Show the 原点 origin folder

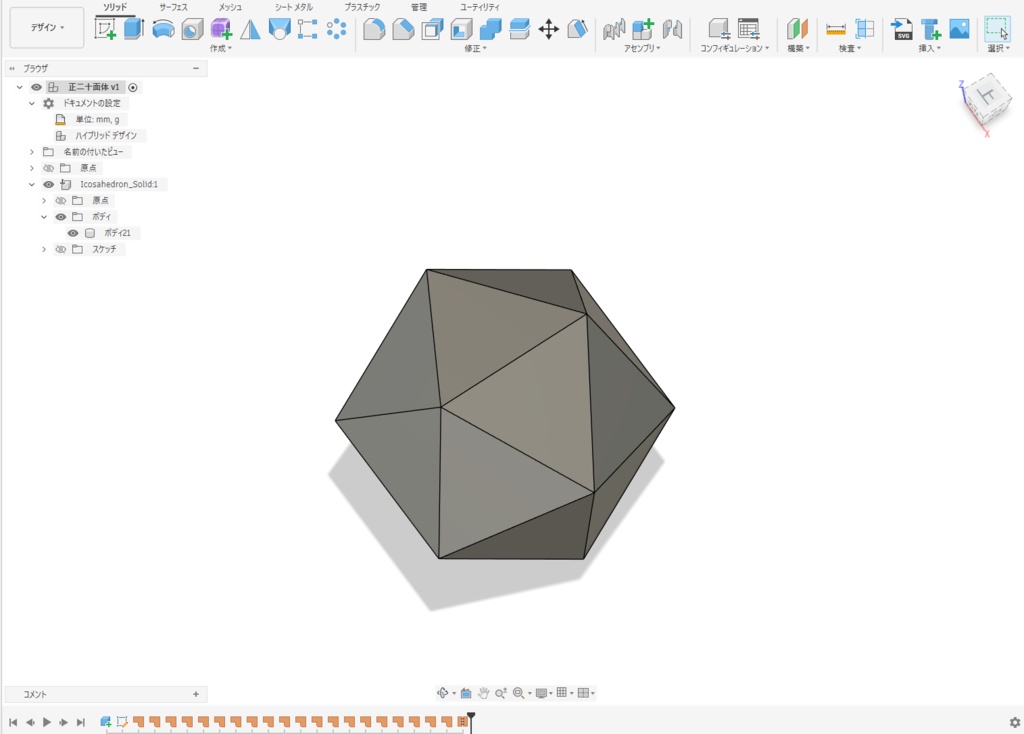click(48, 168)
